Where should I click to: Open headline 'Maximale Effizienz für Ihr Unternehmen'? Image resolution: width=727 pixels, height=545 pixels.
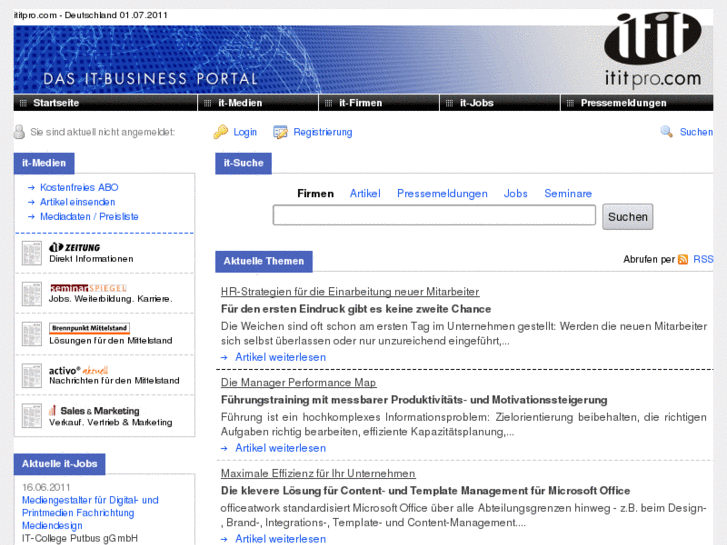click(318, 474)
